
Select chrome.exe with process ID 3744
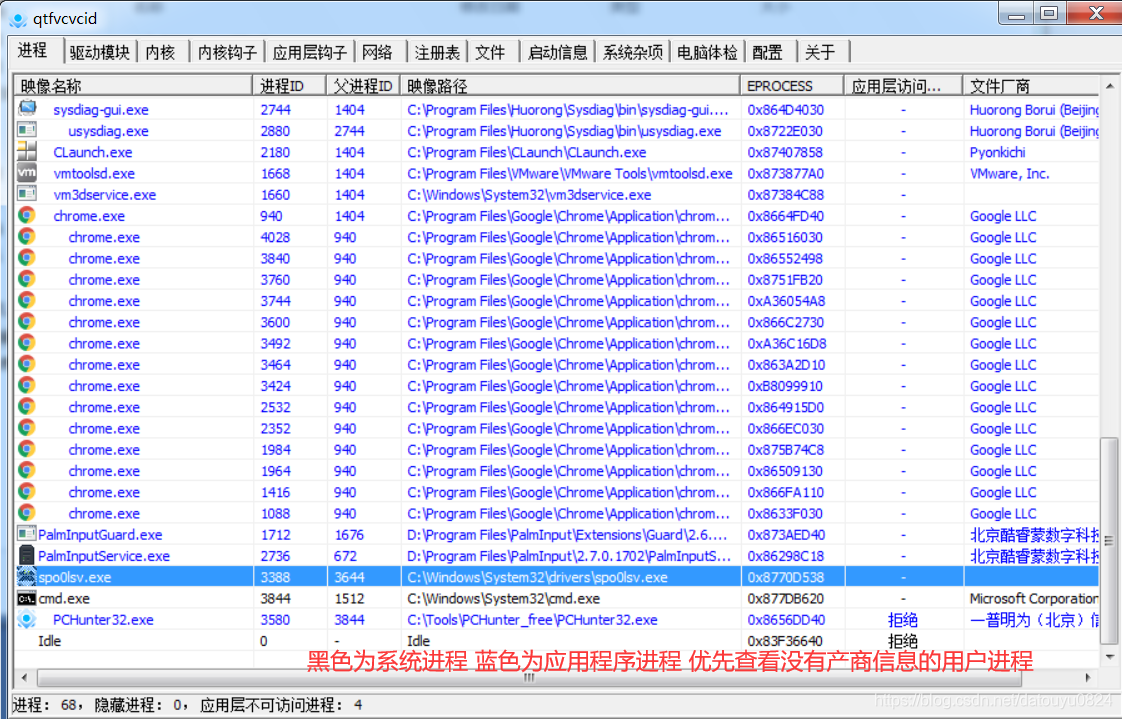(104, 301)
